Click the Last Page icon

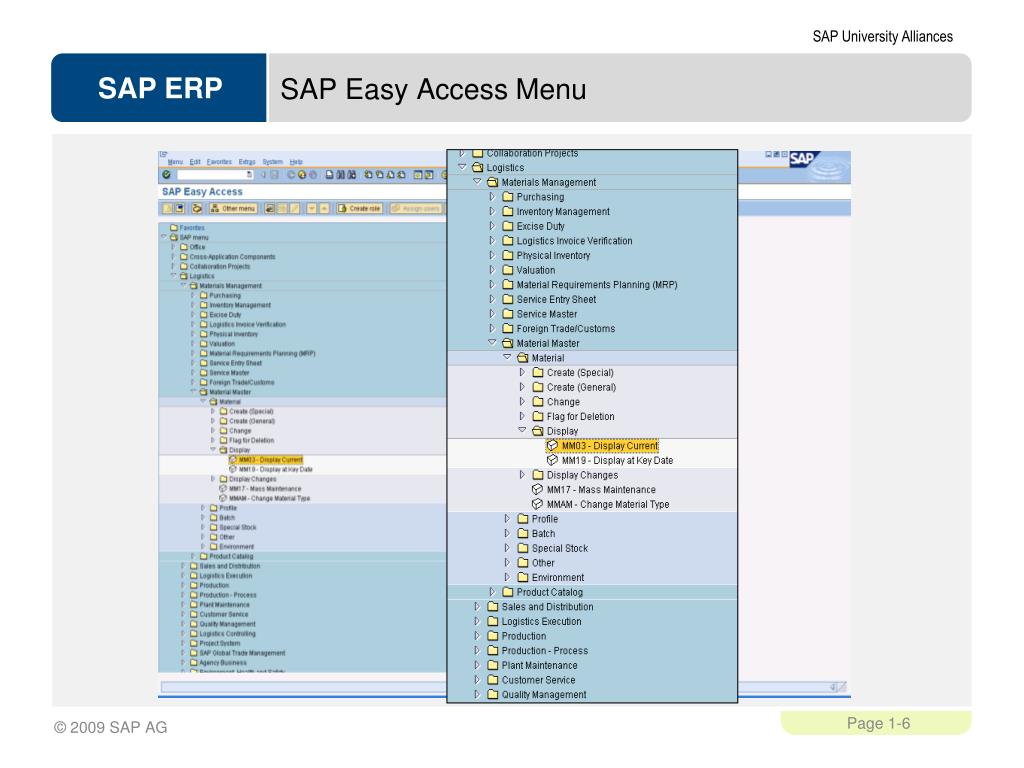pyautogui.click(x=401, y=174)
